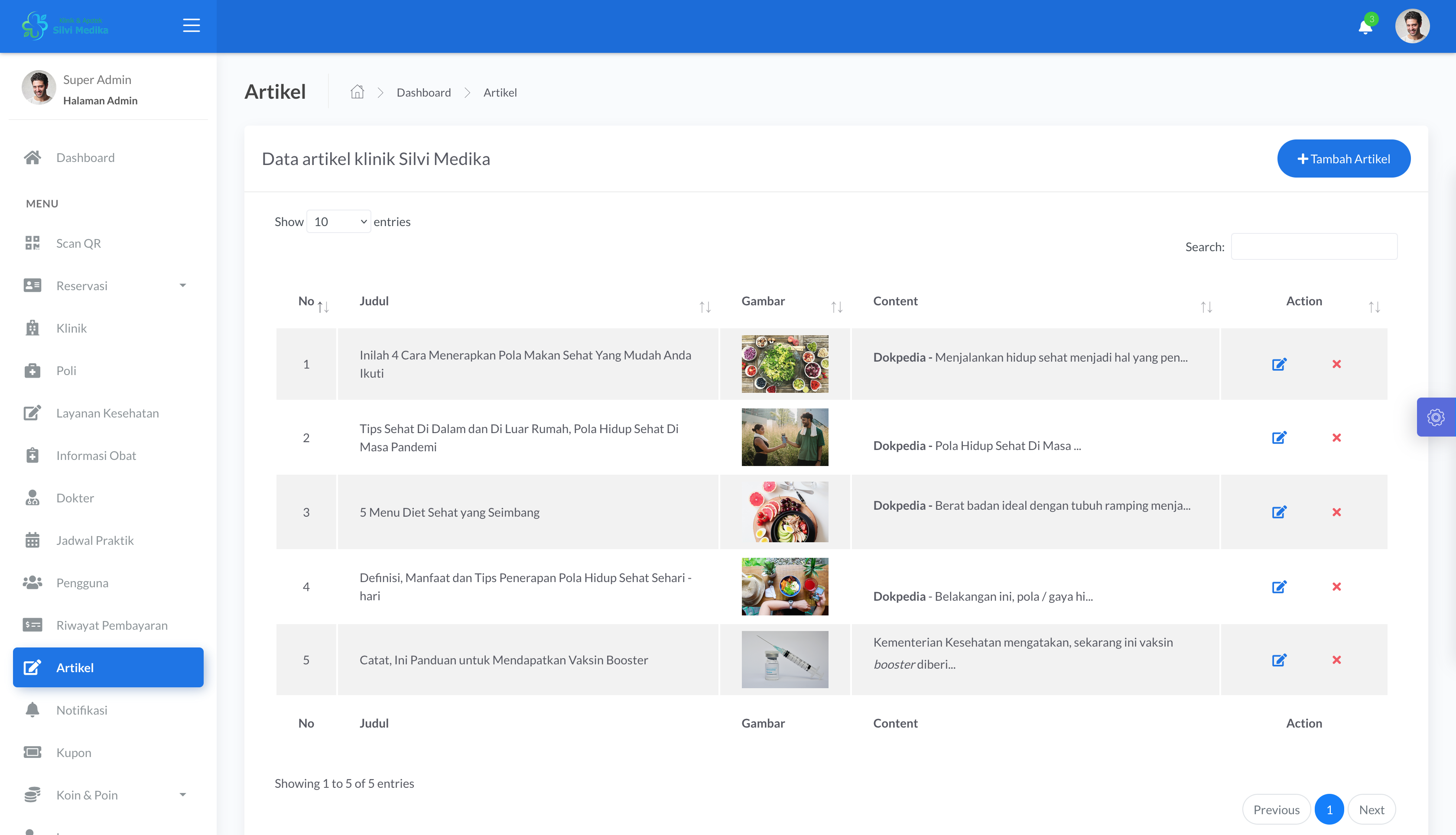Image resolution: width=1456 pixels, height=835 pixels.
Task: Open the settings gear side panel
Action: [1435, 417]
